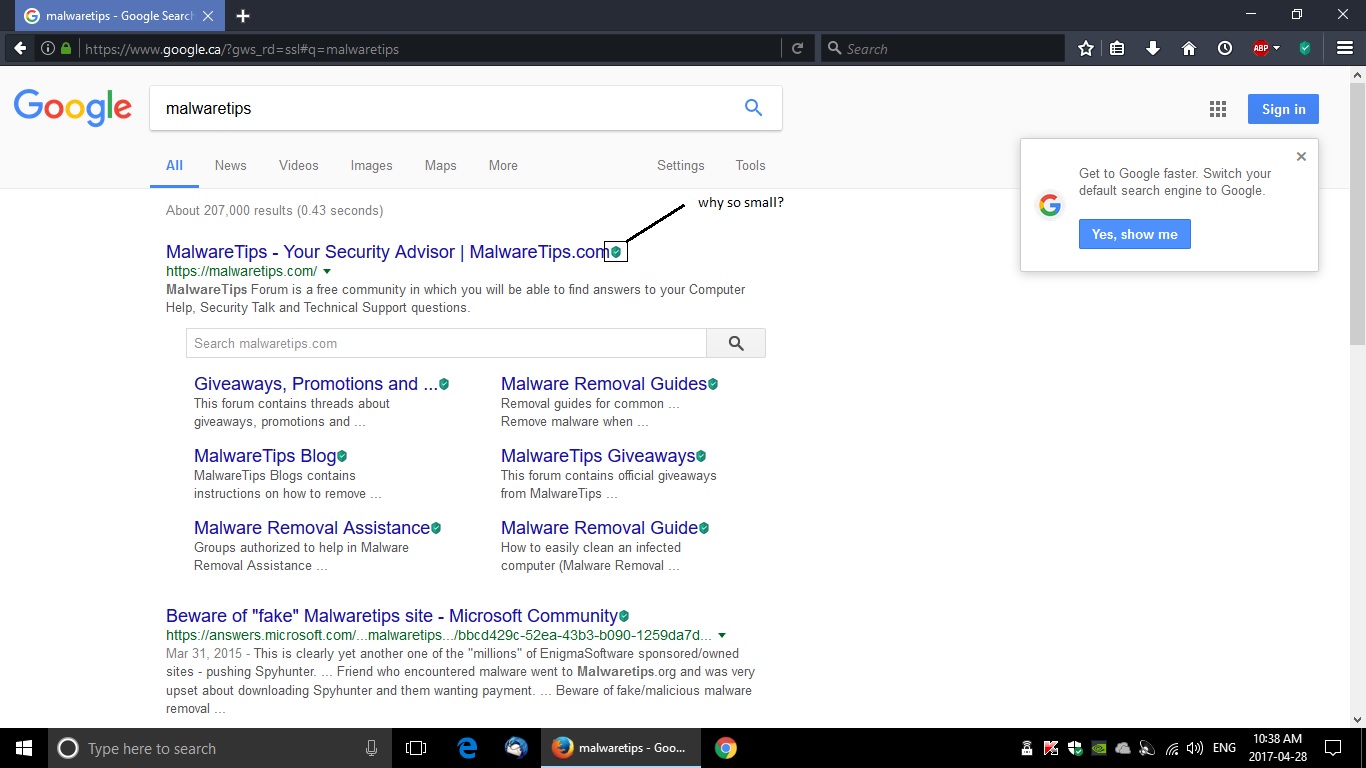1366x768 pixels.
Task: Open the MalwareTips Blog sitelink
Action: click(x=265, y=456)
